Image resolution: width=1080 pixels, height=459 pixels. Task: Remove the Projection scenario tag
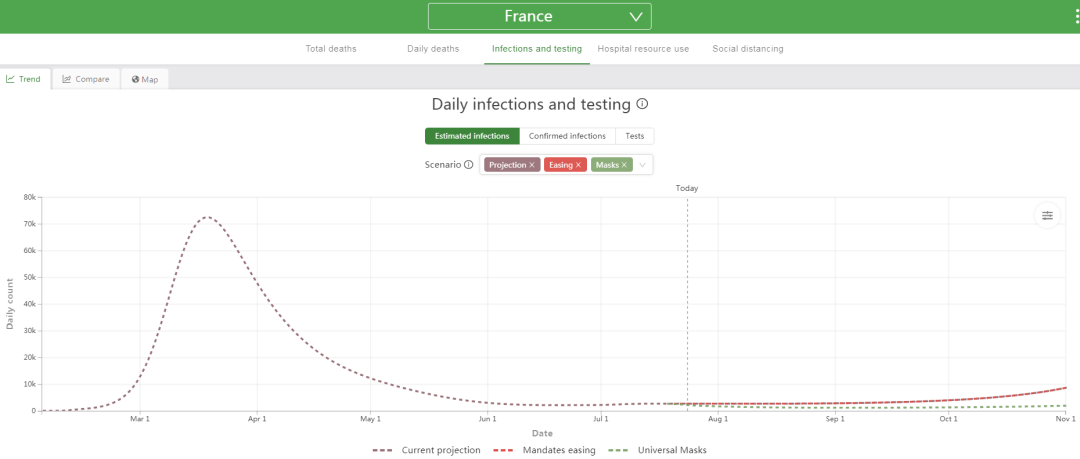pyautogui.click(x=532, y=165)
